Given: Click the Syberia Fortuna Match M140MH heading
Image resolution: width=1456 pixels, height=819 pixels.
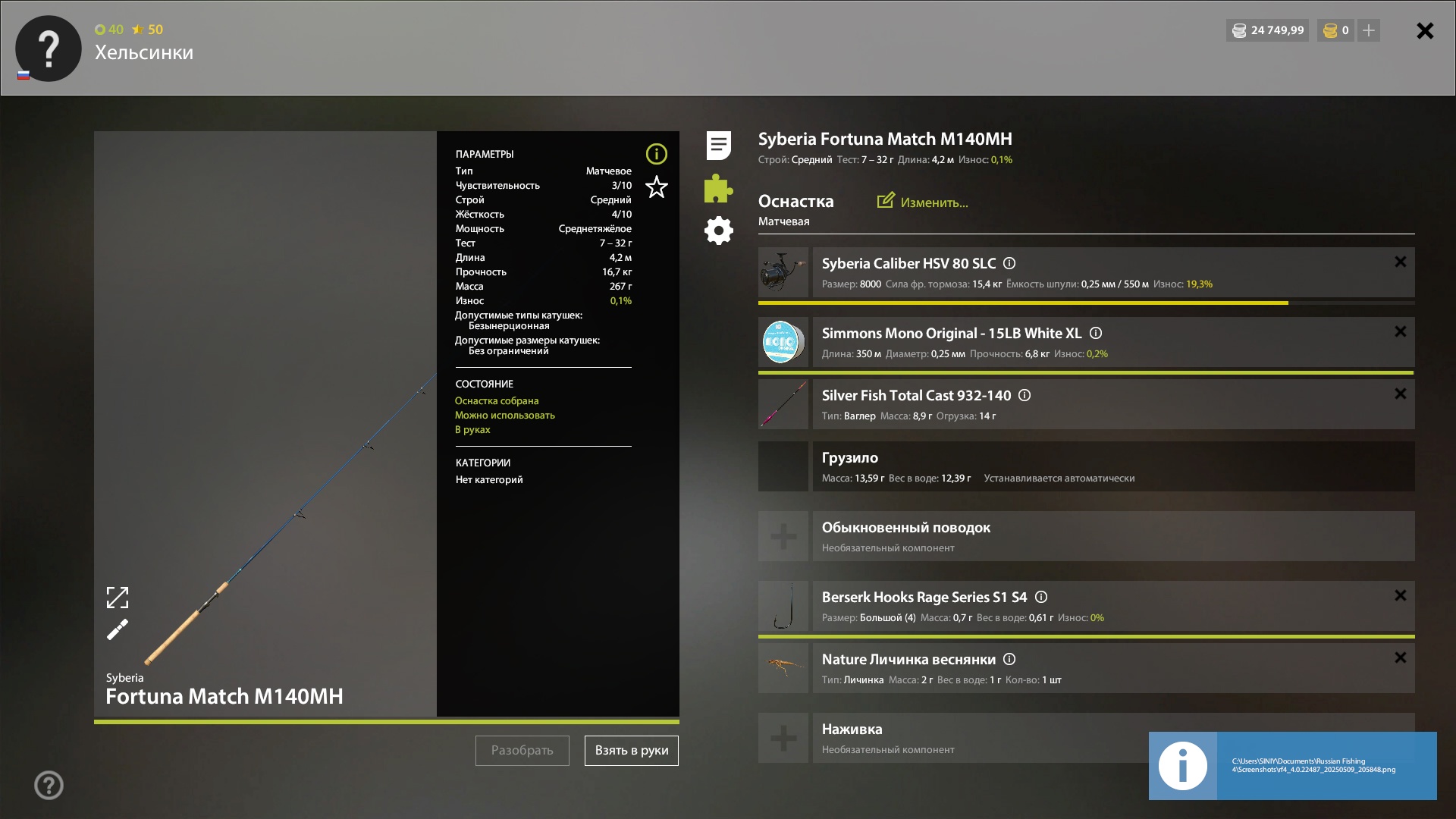Looking at the screenshot, I should [885, 139].
